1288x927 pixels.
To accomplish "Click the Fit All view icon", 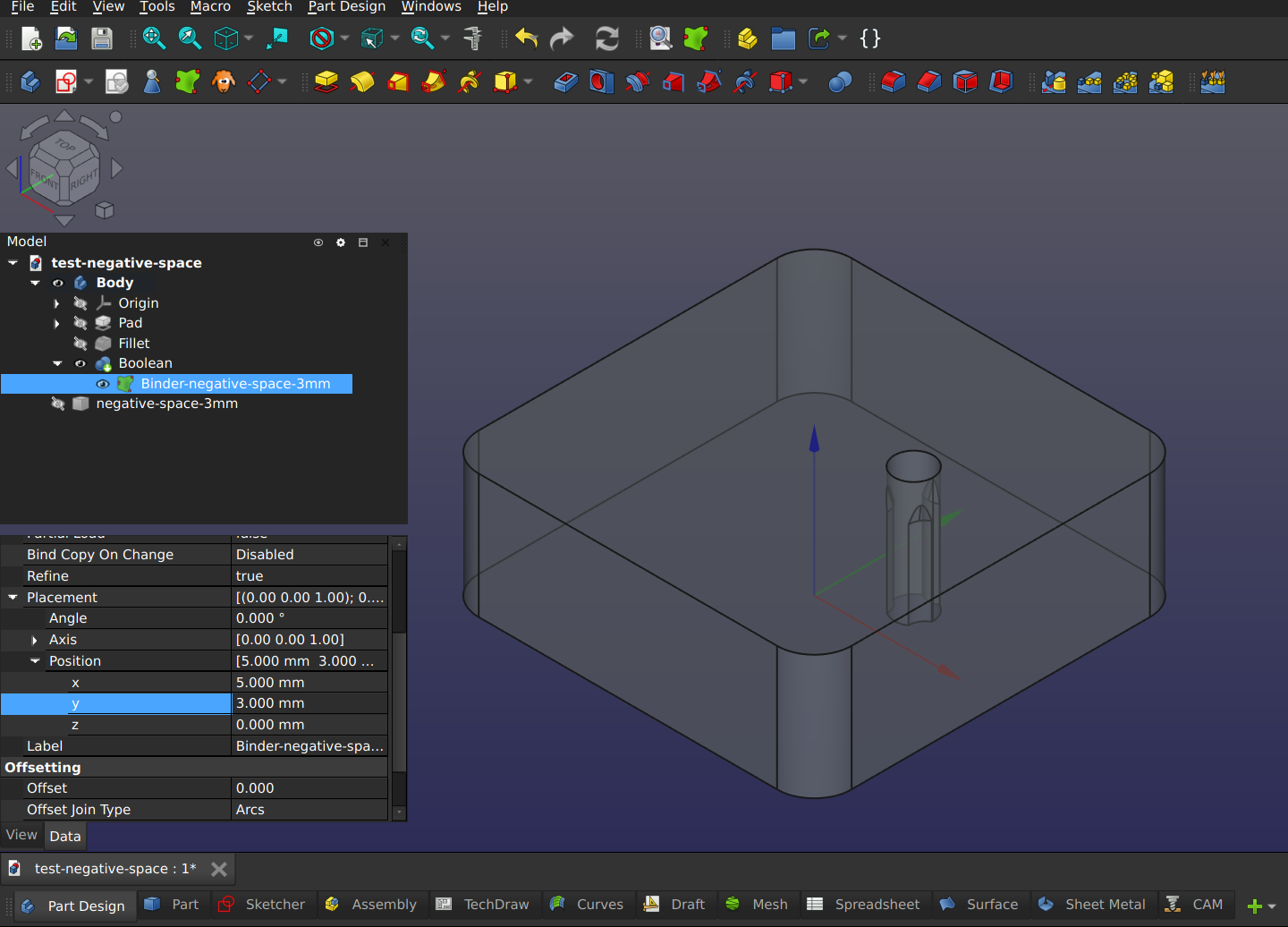I will coord(154,38).
